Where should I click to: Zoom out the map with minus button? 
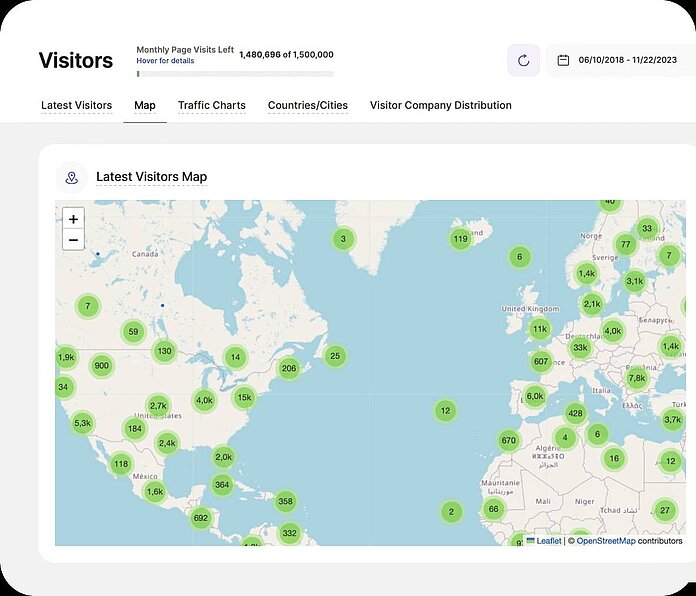73,240
